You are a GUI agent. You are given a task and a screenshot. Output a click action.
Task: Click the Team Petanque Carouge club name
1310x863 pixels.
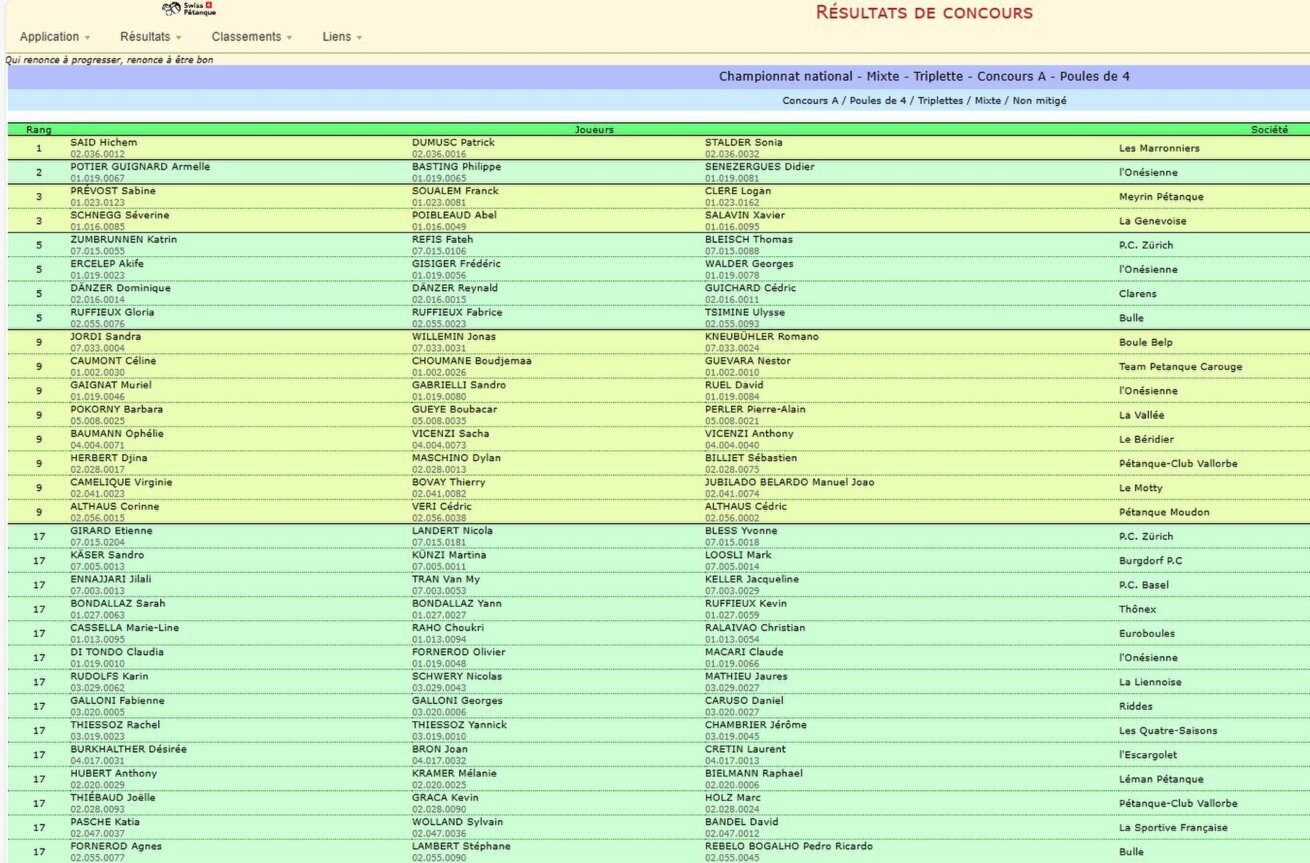click(x=1181, y=367)
